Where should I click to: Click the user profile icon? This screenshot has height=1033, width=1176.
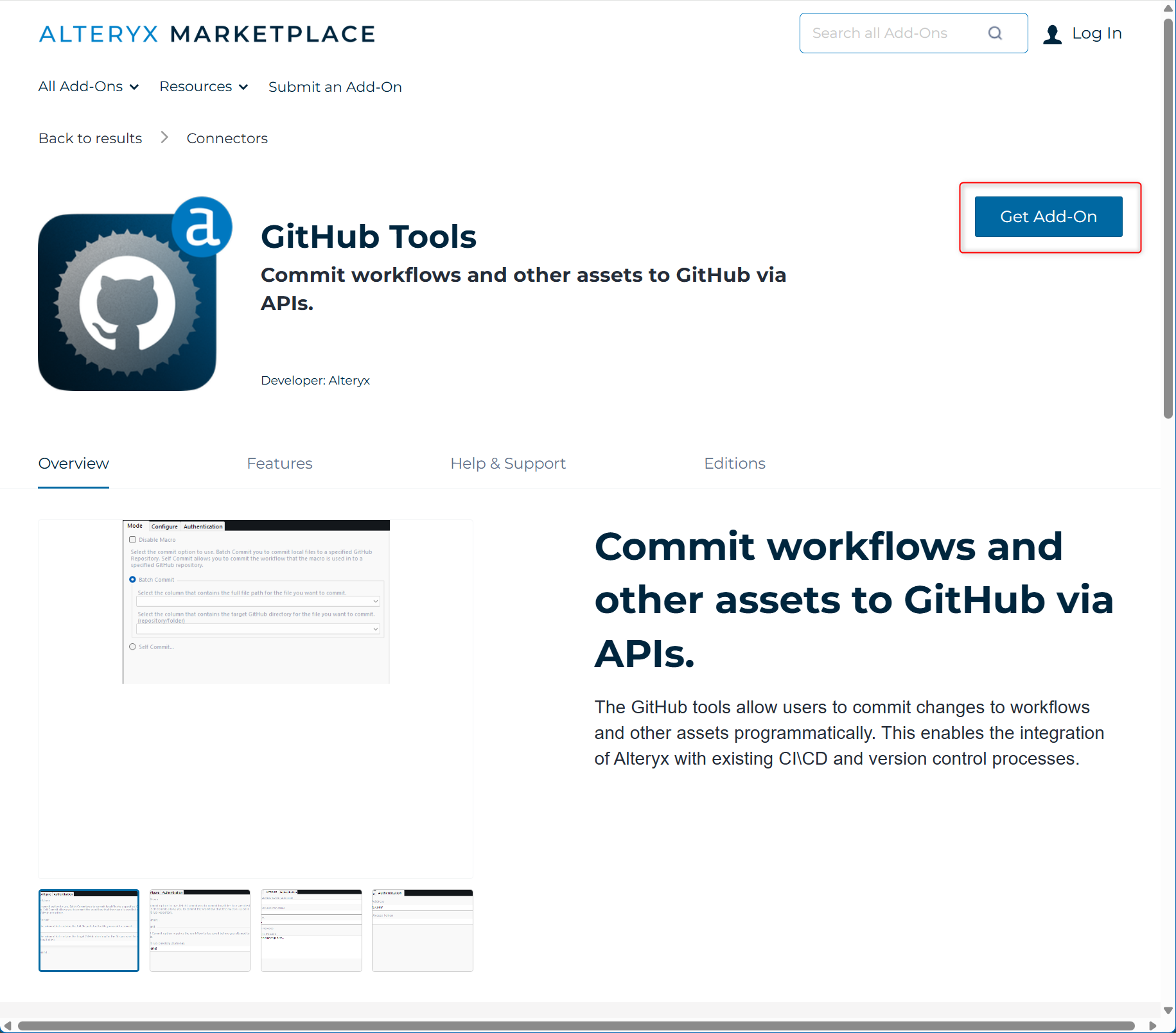(1052, 34)
